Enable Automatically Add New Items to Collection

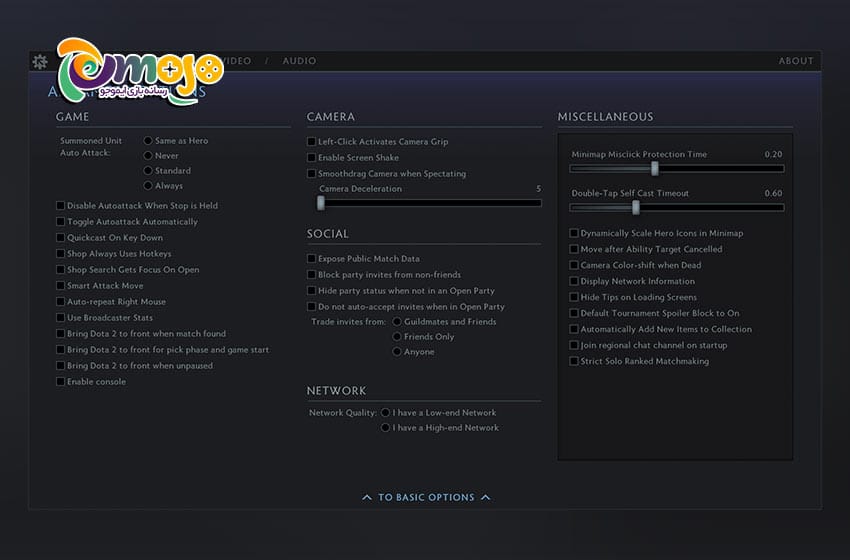click(574, 329)
